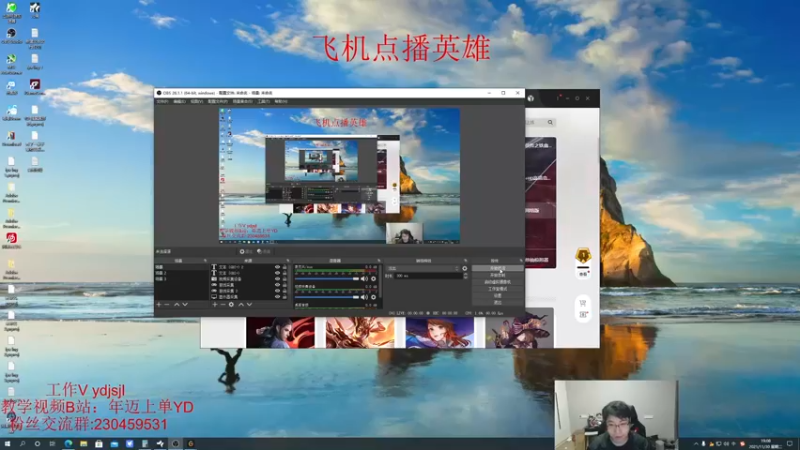Open Microsoft Store from the taskbar
Image resolution: width=800 pixels, height=450 pixels.
pos(99,444)
